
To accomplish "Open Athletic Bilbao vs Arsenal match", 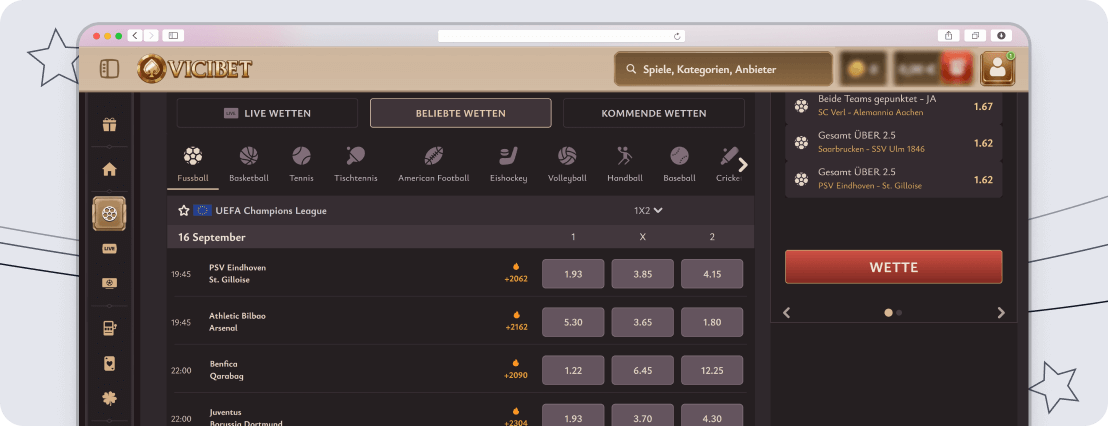I will point(237,321).
